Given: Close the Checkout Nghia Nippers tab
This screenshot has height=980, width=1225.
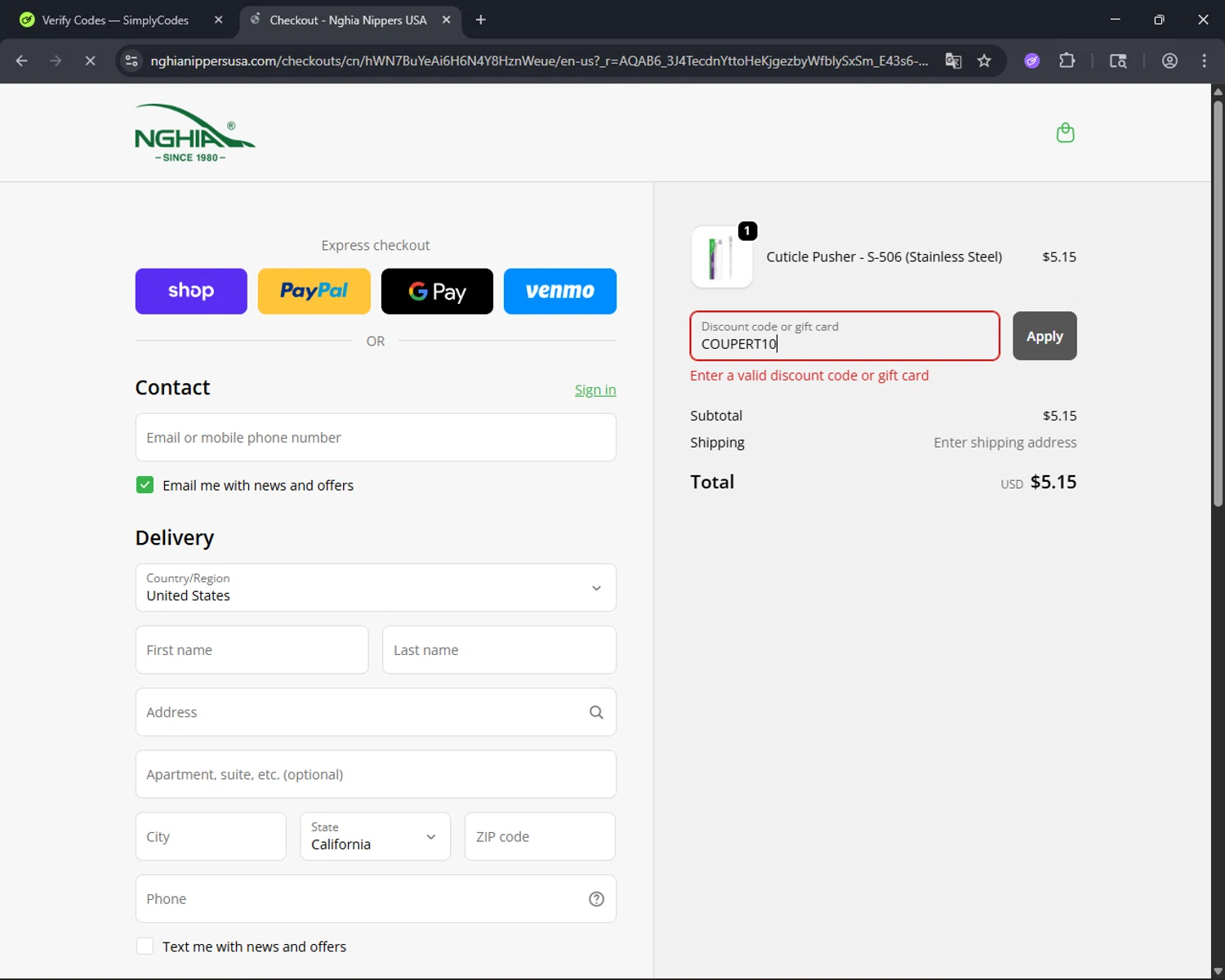Looking at the screenshot, I should click(x=446, y=20).
